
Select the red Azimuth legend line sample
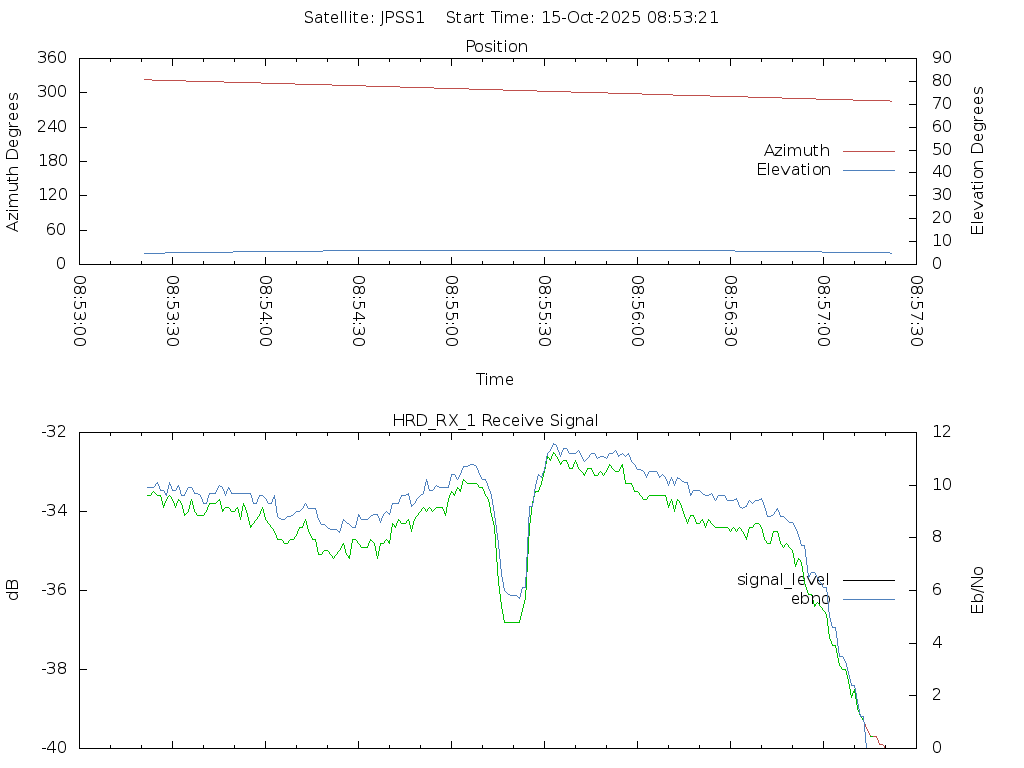[868, 151]
